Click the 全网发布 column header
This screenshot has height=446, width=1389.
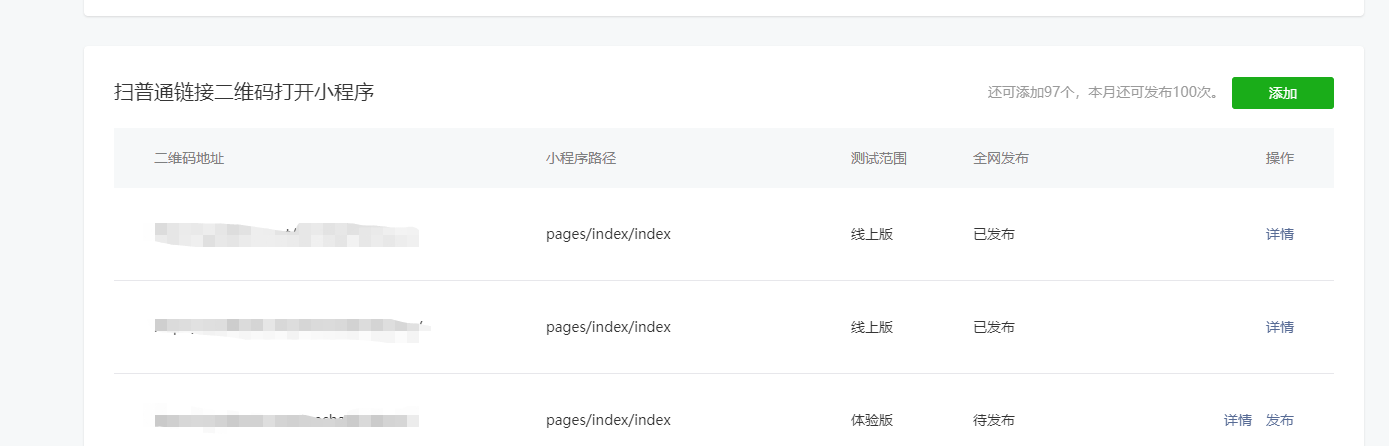pos(1001,158)
